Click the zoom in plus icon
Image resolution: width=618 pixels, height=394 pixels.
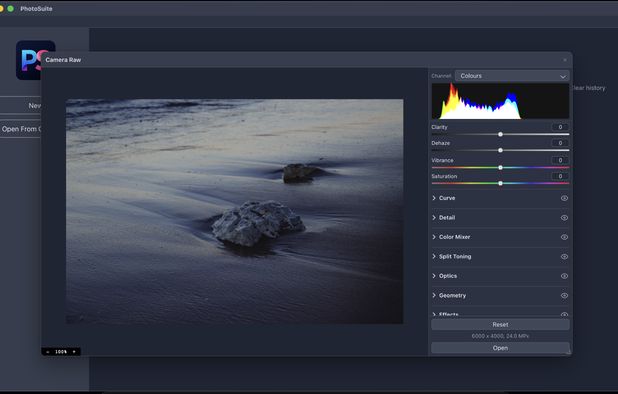[74, 352]
